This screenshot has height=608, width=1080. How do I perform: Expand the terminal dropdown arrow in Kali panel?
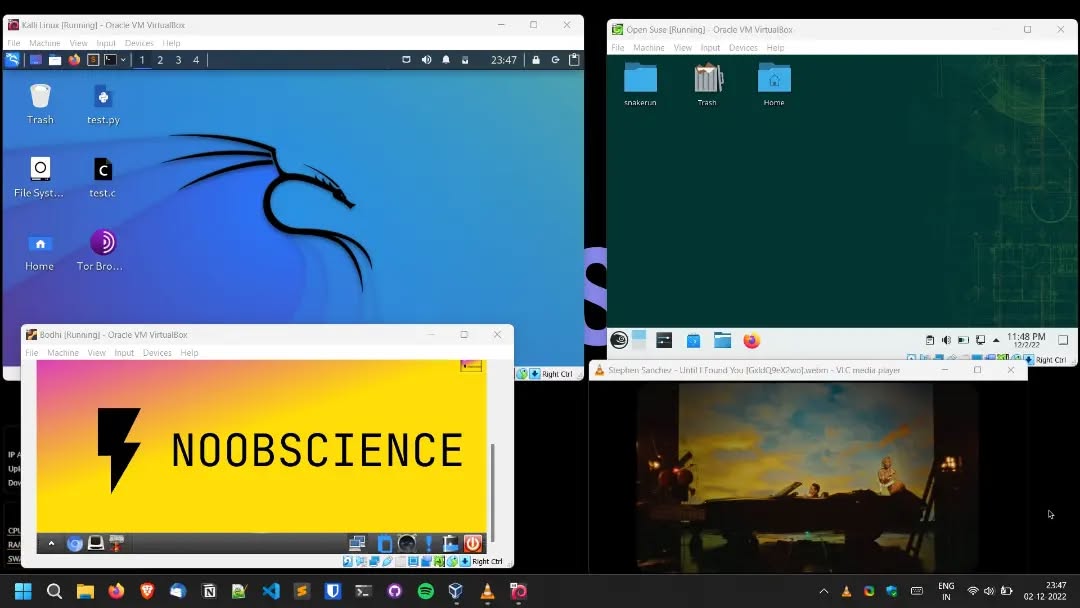tap(123, 60)
